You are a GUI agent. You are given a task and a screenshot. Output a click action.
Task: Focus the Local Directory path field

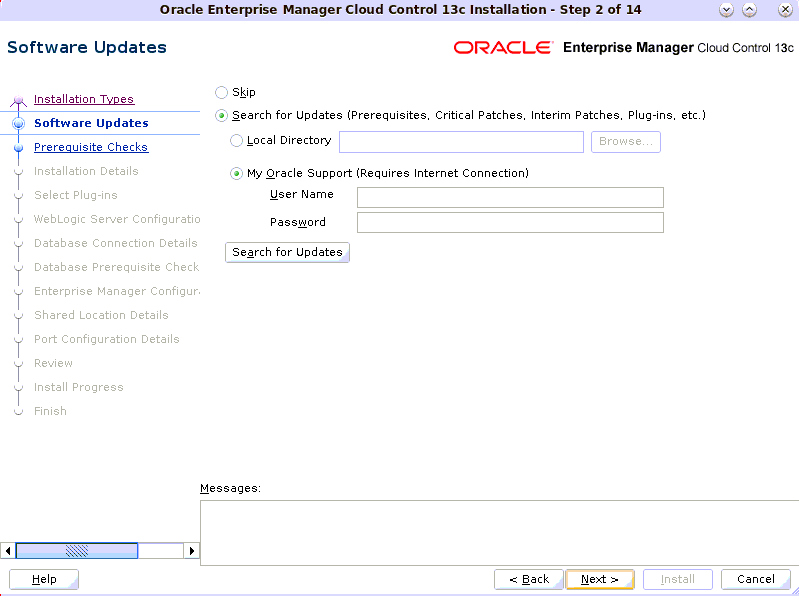click(461, 142)
